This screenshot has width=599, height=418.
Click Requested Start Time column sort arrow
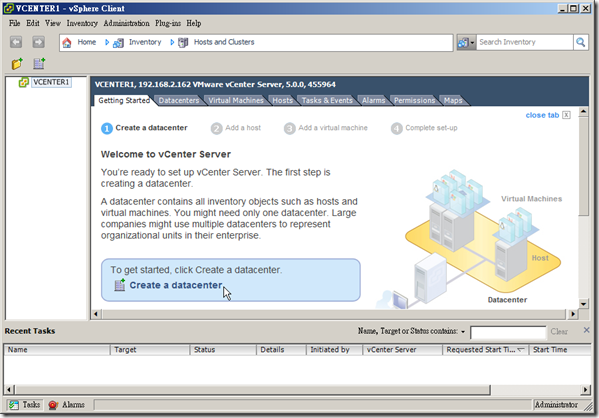click(520, 350)
